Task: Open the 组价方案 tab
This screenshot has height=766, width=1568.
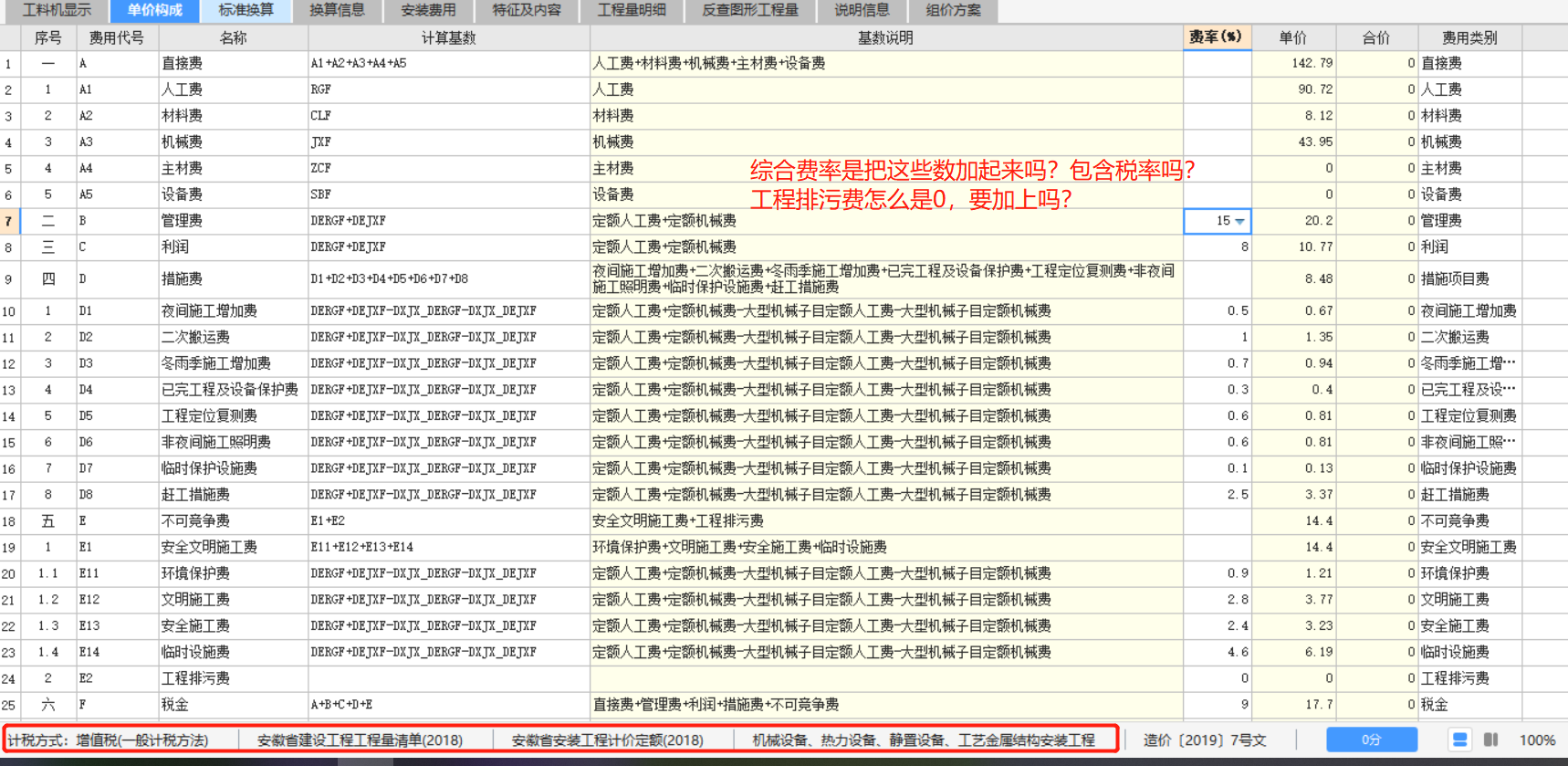Action: coord(953,10)
